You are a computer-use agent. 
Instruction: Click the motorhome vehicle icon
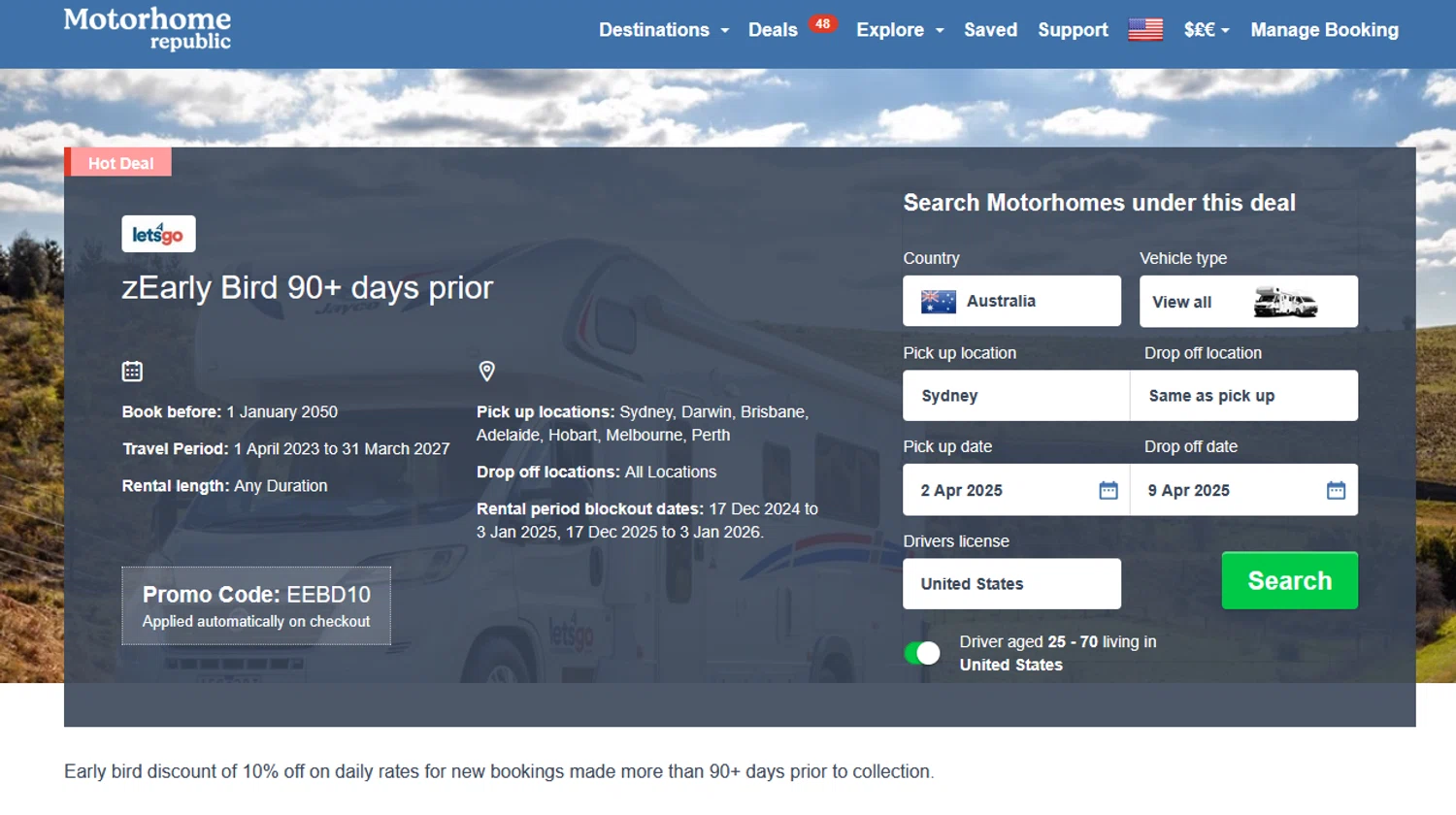click(x=1285, y=302)
